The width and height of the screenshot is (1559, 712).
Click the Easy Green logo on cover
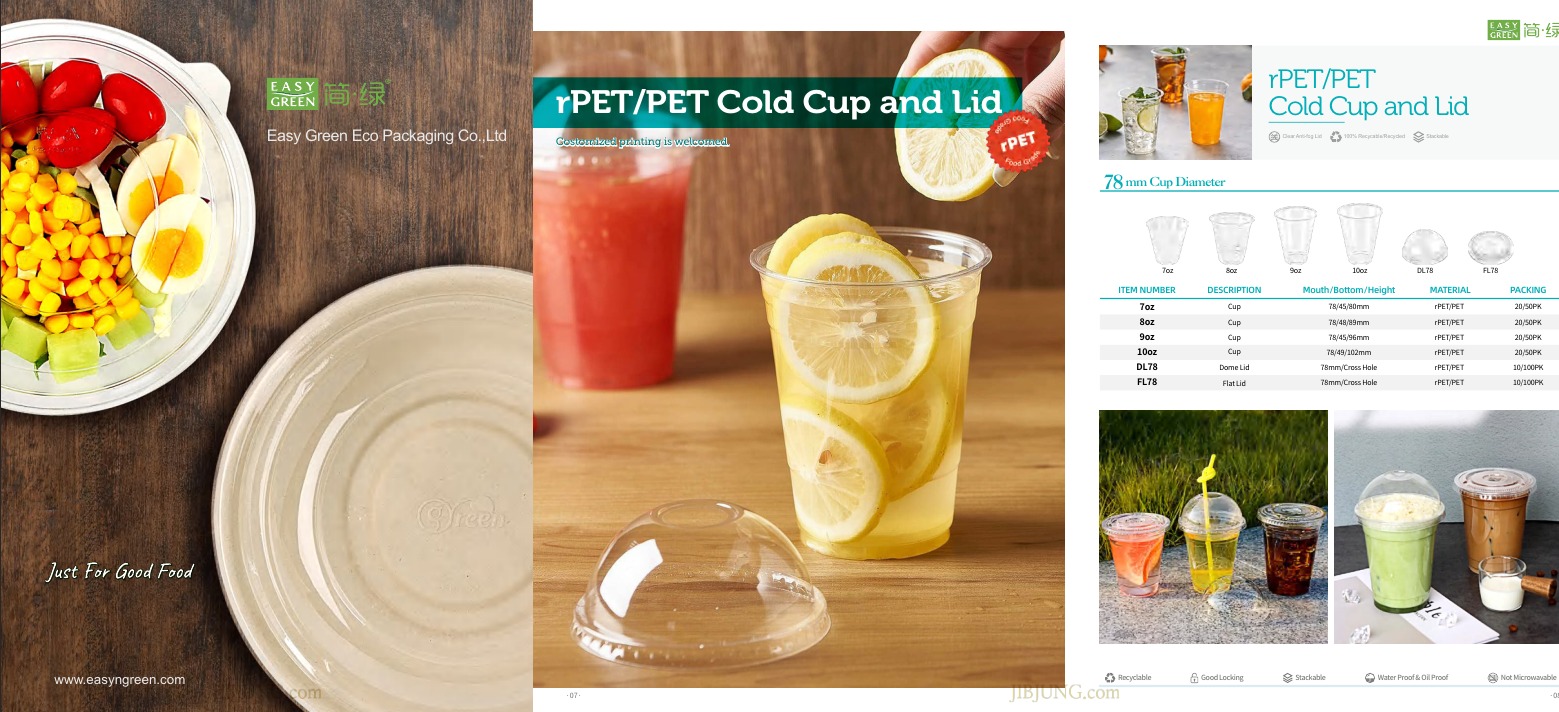(326, 93)
